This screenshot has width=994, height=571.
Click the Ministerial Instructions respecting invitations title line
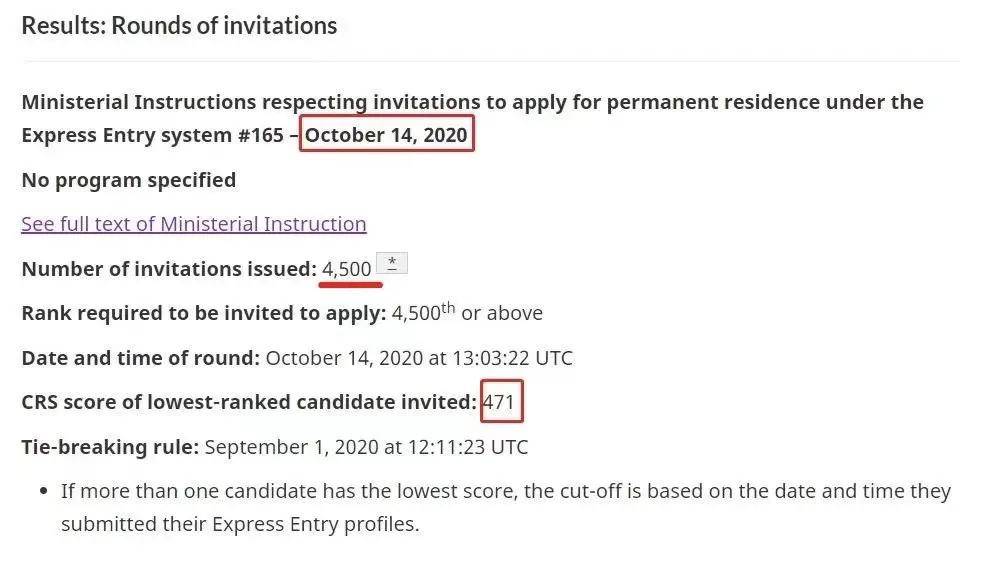(472, 102)
